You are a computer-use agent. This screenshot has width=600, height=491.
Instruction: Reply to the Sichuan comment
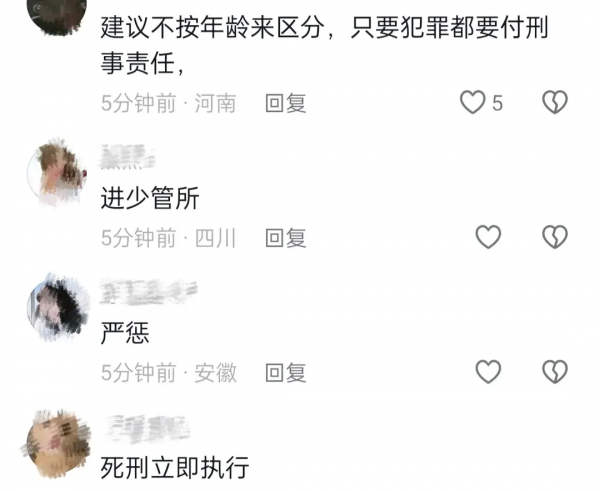tap(286, 238)
